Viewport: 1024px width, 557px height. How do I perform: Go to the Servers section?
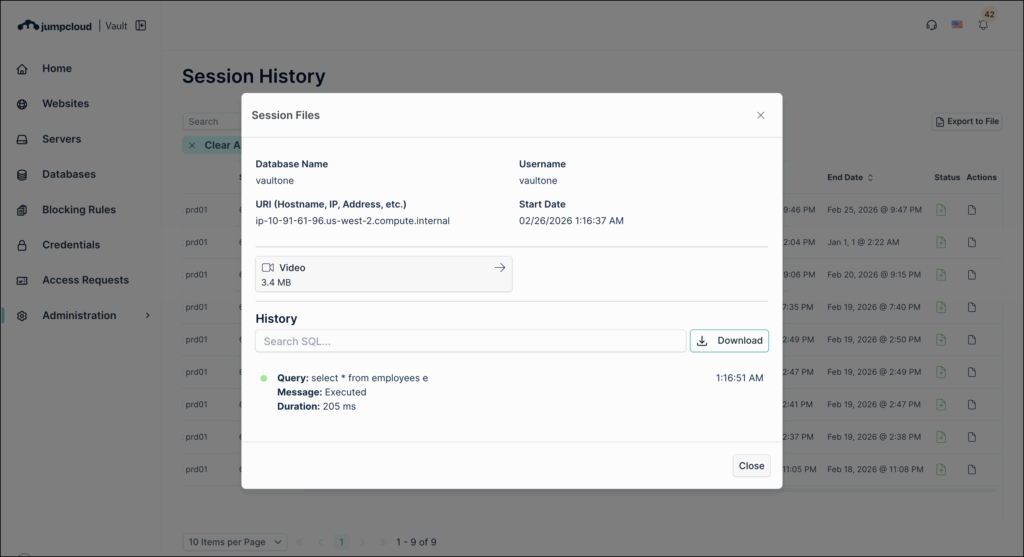61,139
